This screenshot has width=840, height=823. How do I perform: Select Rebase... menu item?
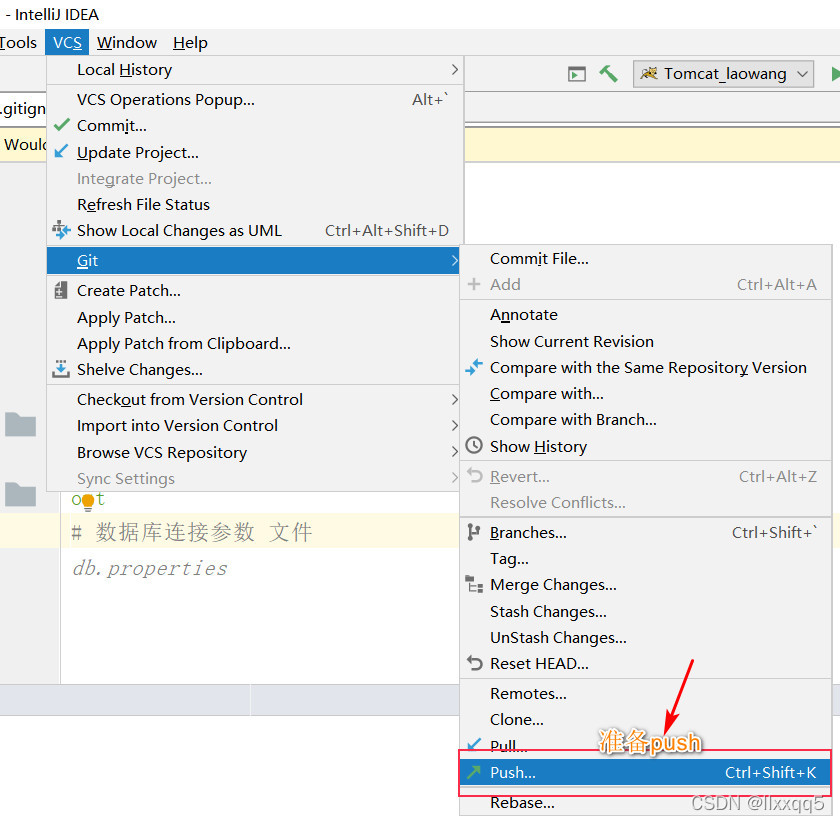(x=646, y=803)
